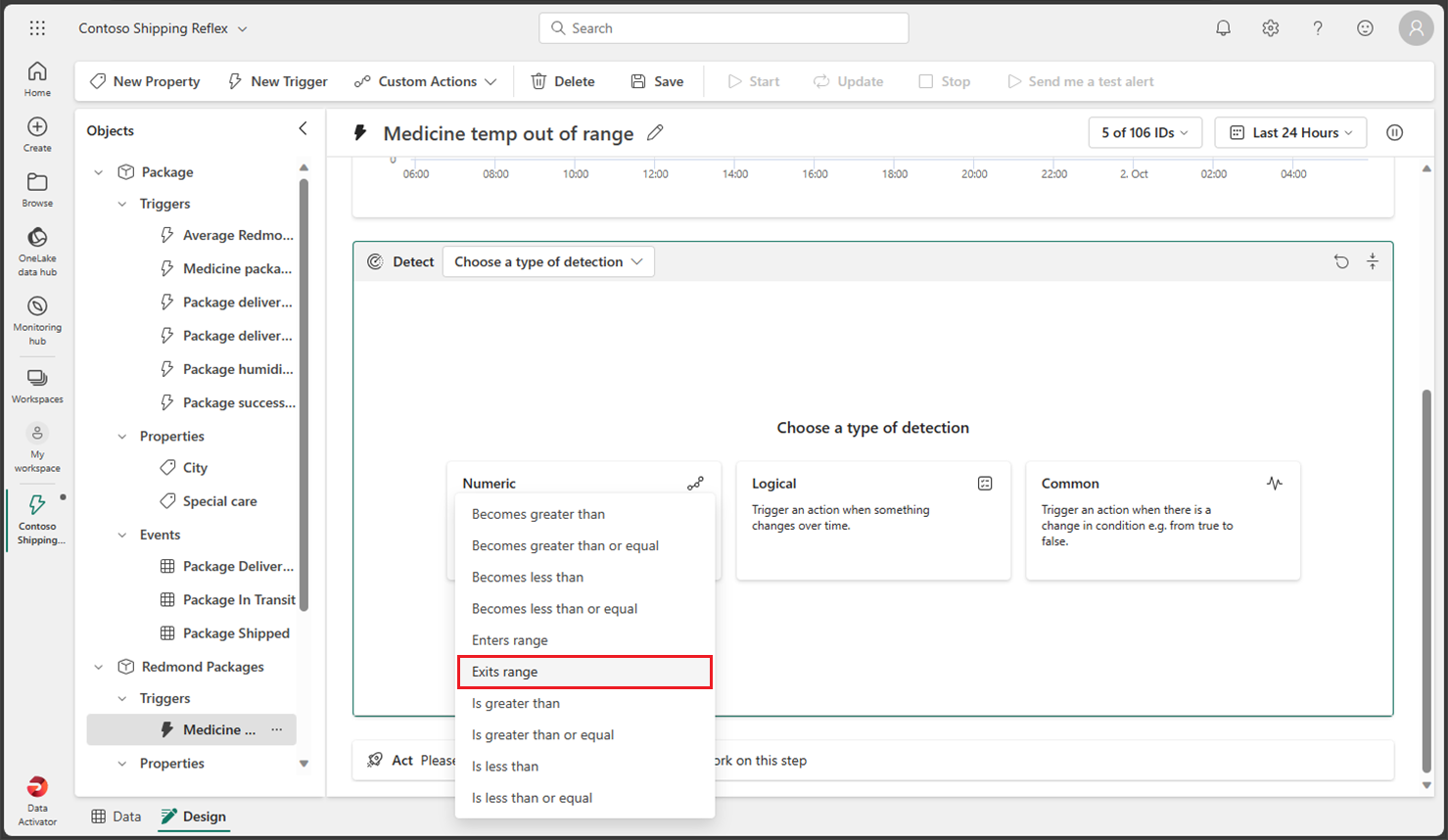The image size is (1448, 840).
Task: Collapse the Detect card icon
Action: [x=1373, y=261]
